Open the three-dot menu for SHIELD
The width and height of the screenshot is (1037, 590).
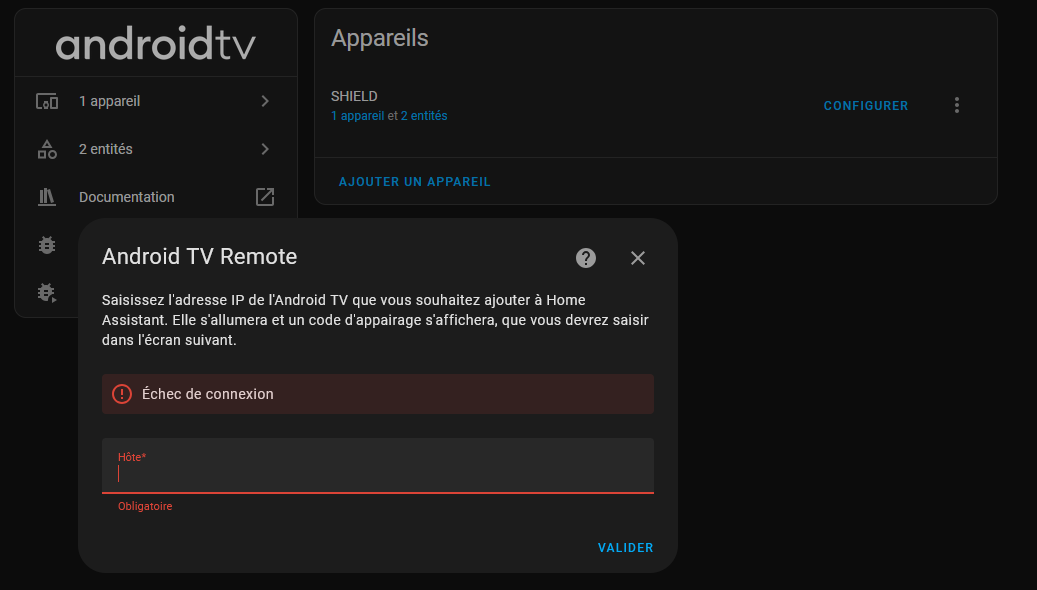coord(957,105)
